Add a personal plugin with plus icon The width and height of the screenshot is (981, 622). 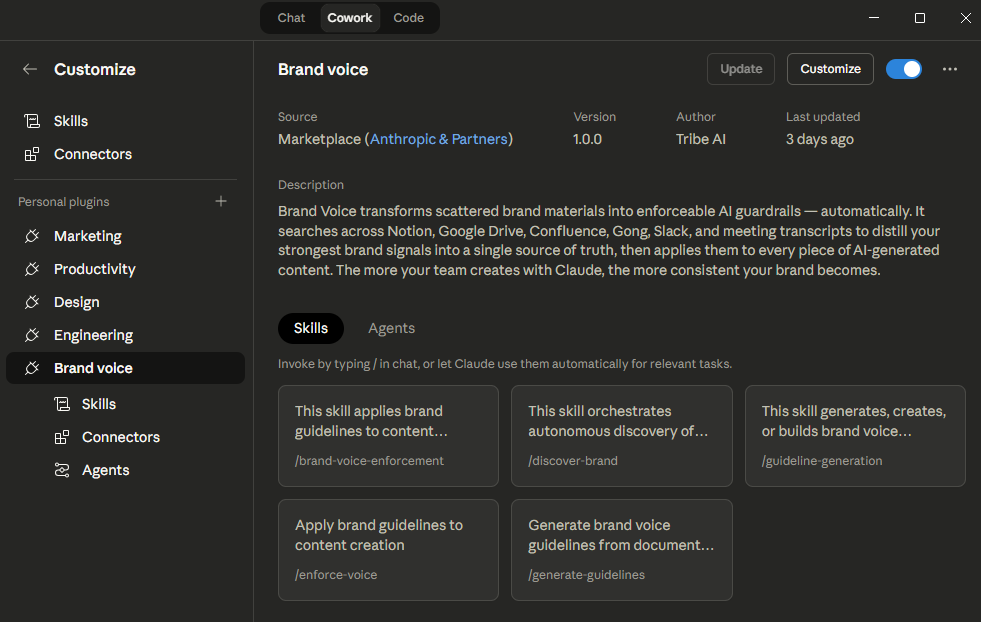click(x=221, y=201)
